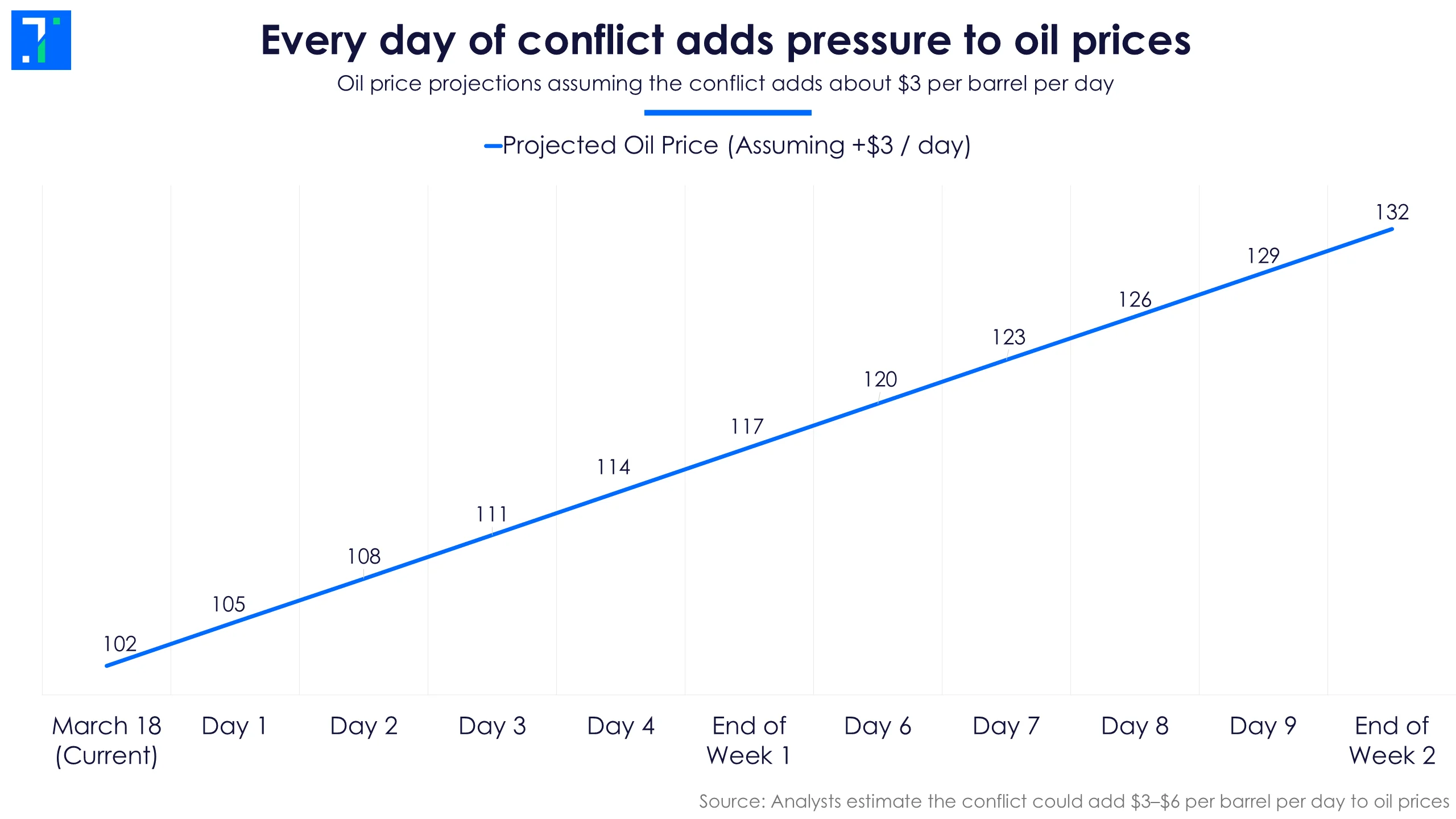Click the blue logo icon in the corner
1456x819 pixels.
[41, 40]
